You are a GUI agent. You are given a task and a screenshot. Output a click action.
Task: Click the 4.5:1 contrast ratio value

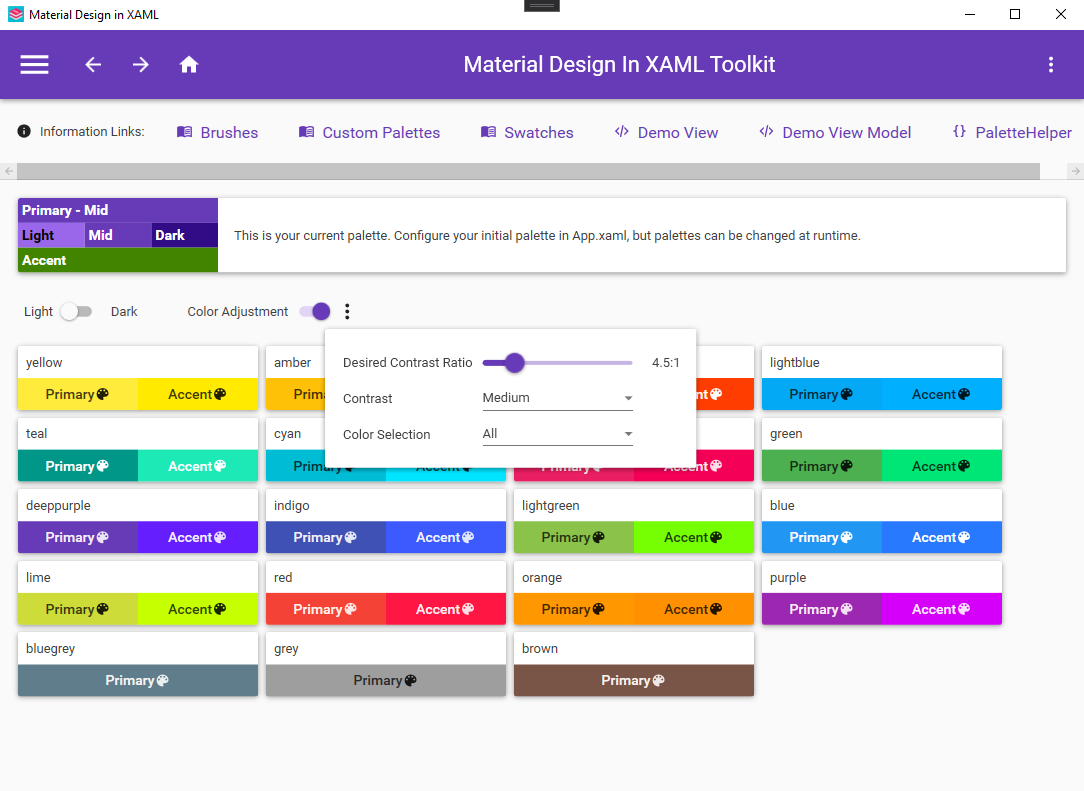(666, 362)
